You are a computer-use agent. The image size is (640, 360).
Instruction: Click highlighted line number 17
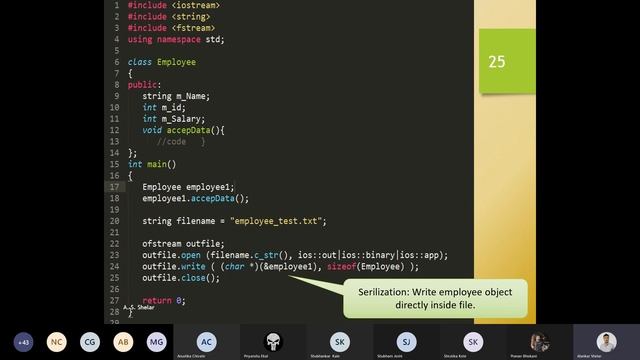click(x=114, y=187)
